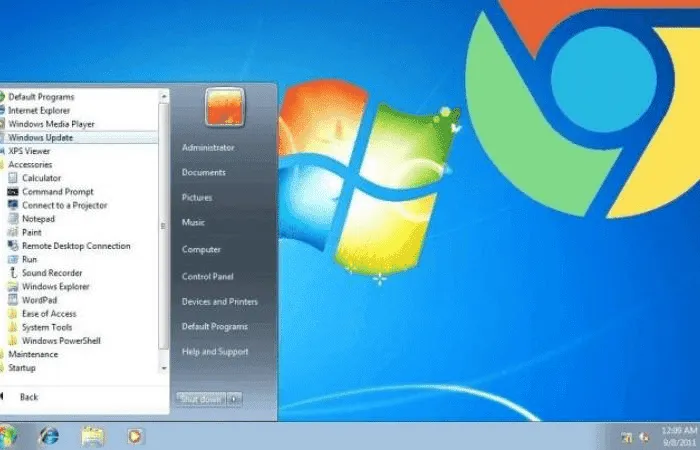Launch Notepad
700x450 pixels.
tap(38, 218)
